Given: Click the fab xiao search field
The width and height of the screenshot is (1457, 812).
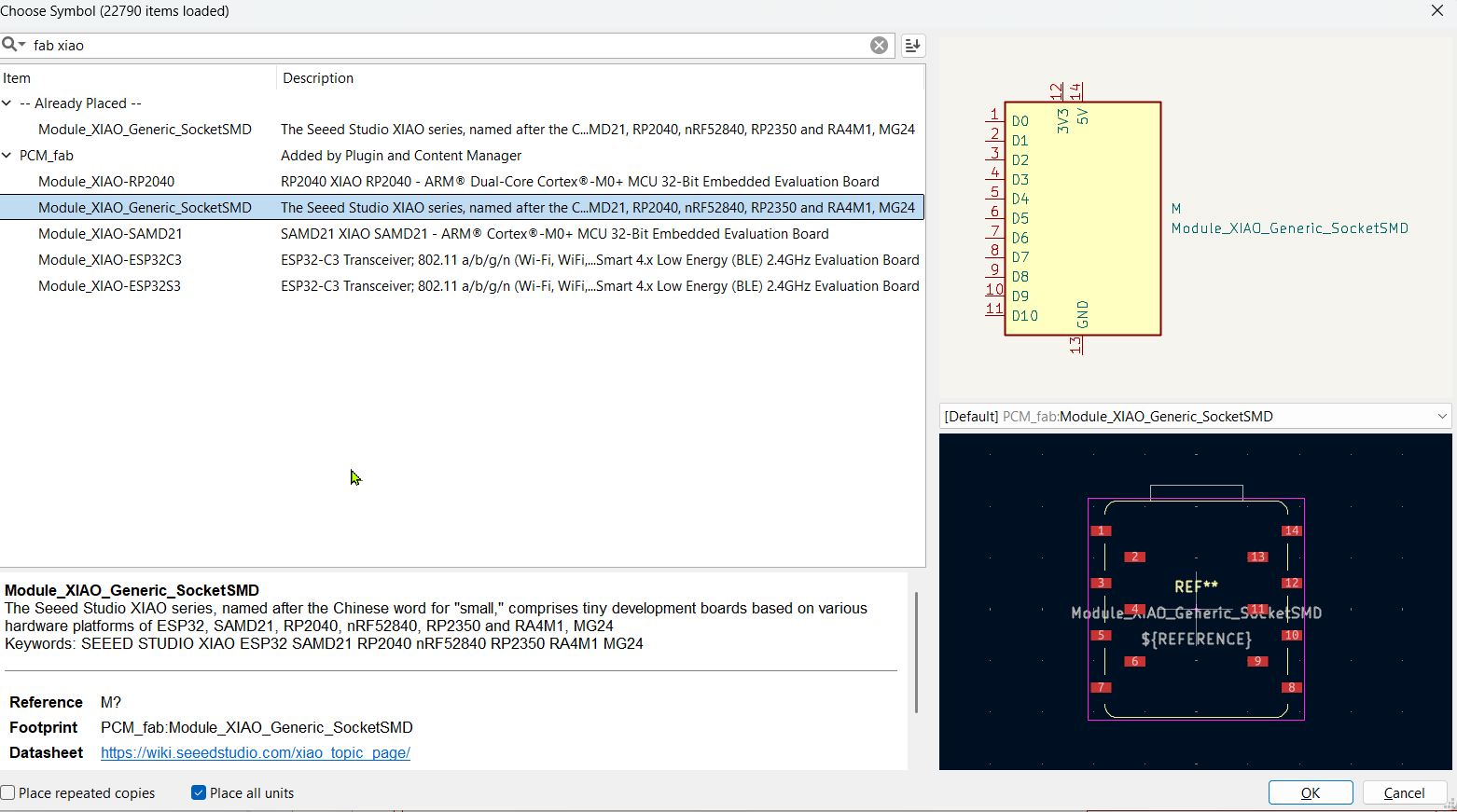Looking at the screenshot, I should click(448, 45).
